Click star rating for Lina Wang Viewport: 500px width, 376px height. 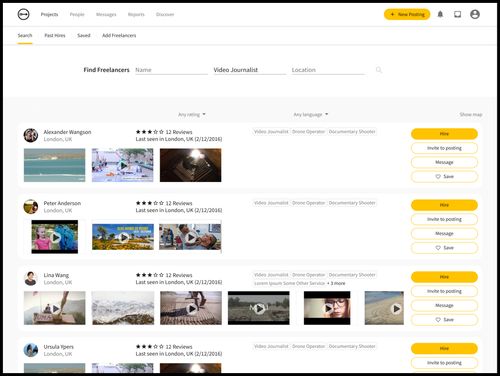coord(150,275)
